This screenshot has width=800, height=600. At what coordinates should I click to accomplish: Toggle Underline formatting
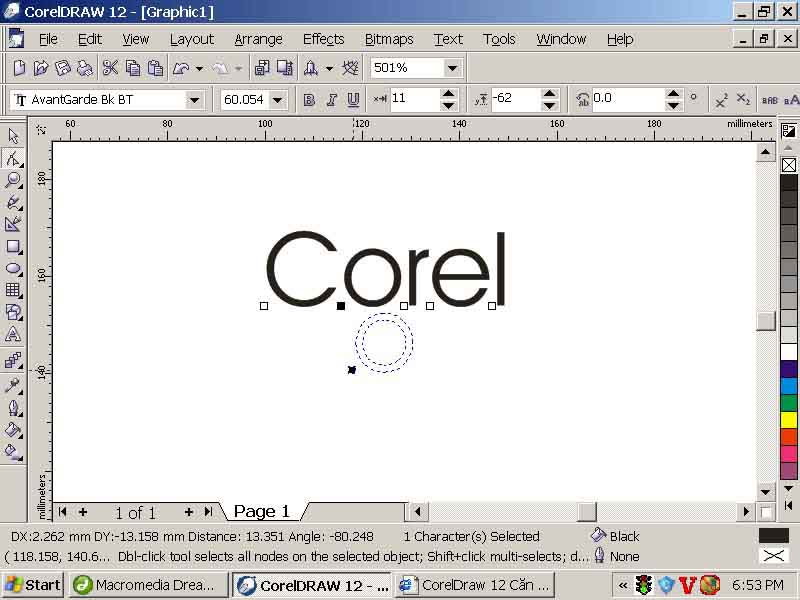click(x=353, y=99)
